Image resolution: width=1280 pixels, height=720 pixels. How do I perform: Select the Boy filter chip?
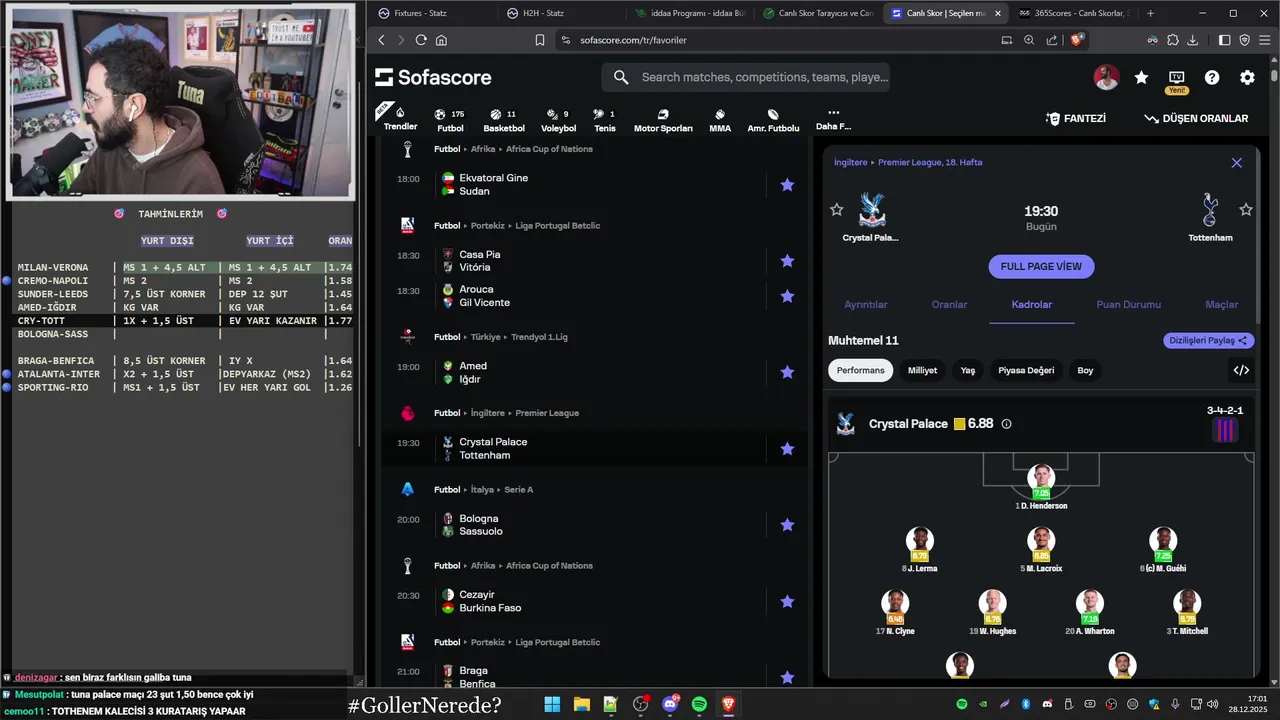click(1085, 370)
